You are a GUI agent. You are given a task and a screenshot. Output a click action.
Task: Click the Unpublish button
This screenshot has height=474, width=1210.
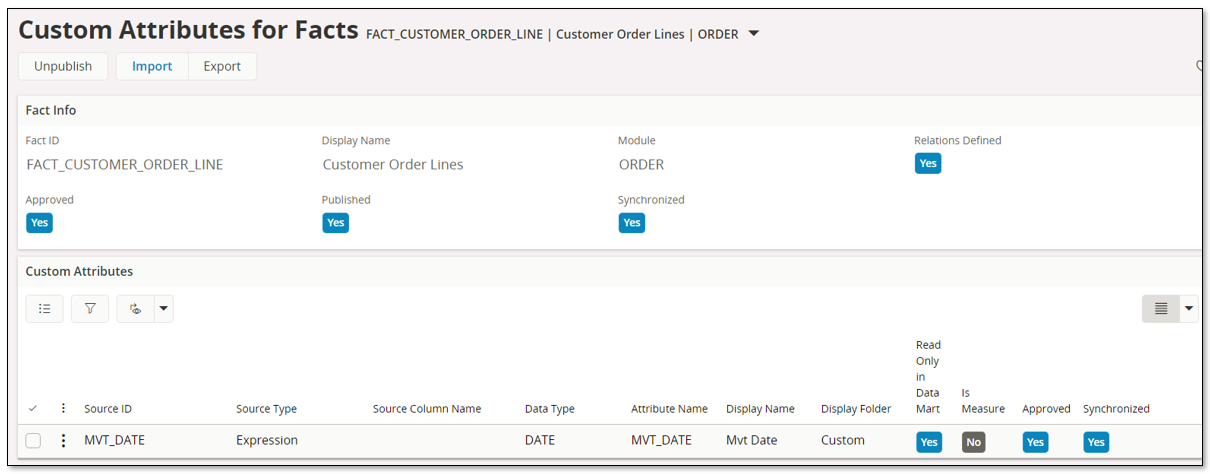(63, 66)
